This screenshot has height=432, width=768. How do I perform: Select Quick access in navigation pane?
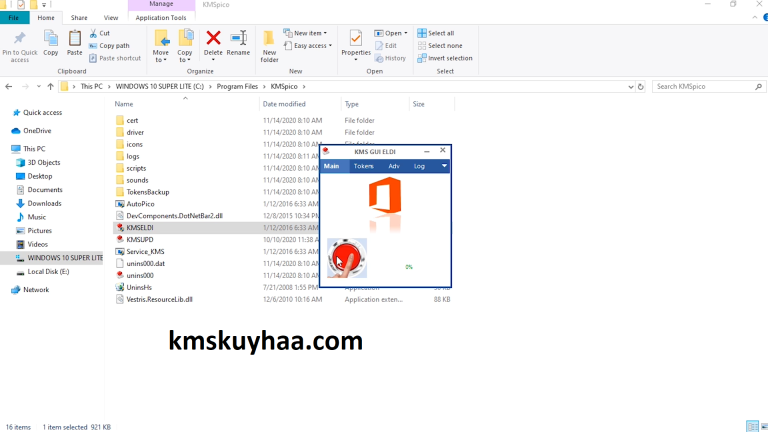[37, 112]
